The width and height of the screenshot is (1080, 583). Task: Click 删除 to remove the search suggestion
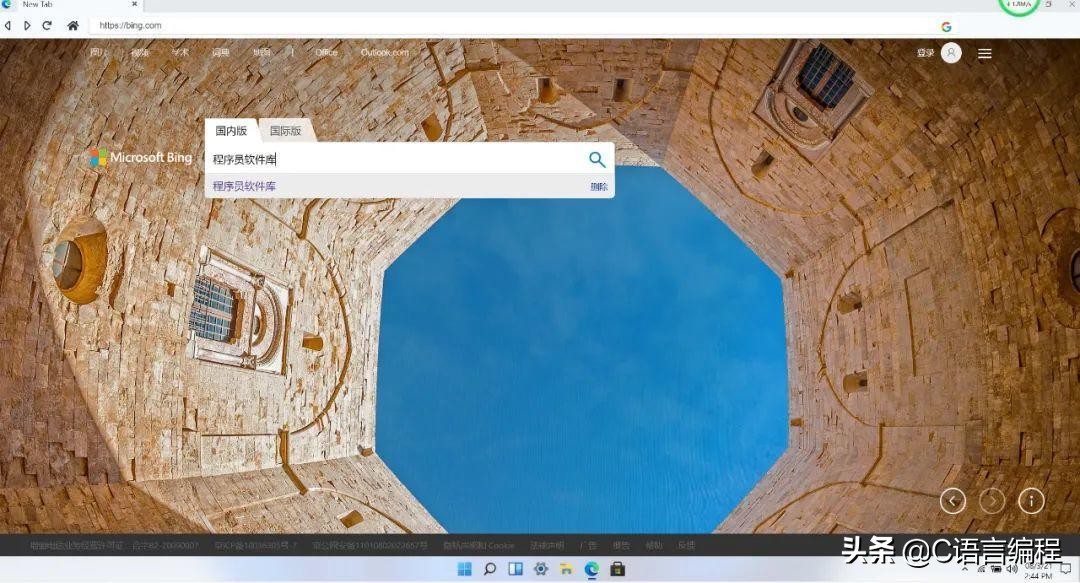coord(597,186)
